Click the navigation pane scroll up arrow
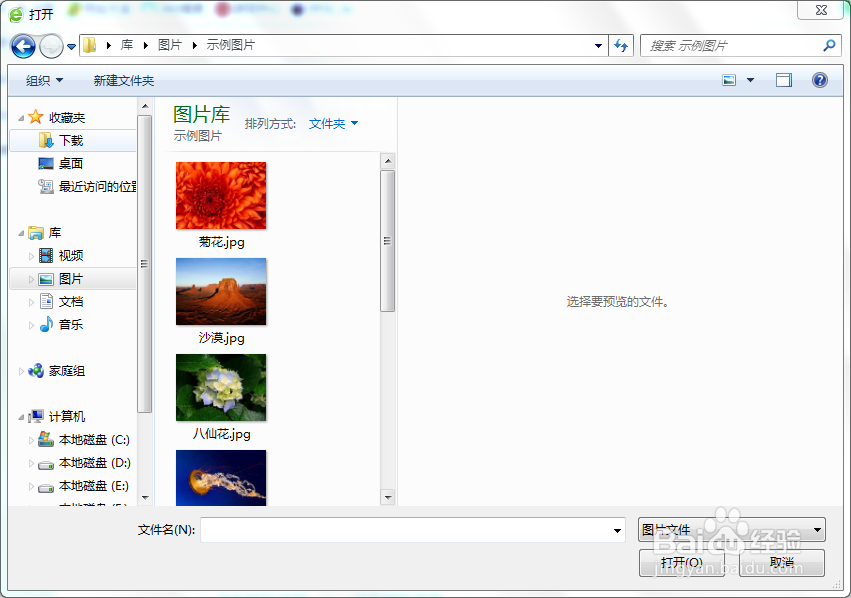The image size is (851, 598). (145, 106)
